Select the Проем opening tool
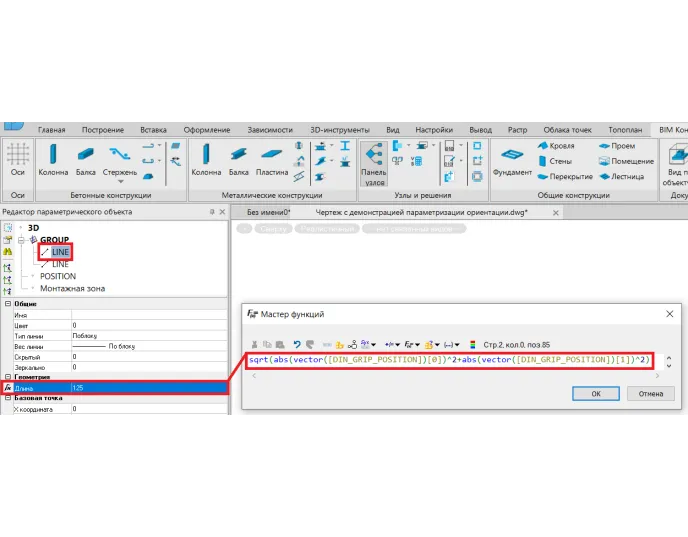Screen dimensions: 688x537 tap(617, 146)
